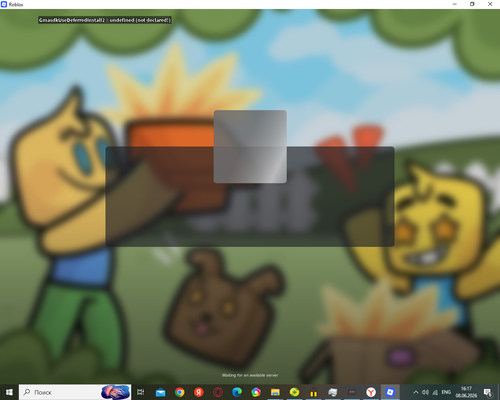Screen dimensions: 500x400
Task: Switch input language via ENG indicator
Action: click(x=446, y=392)
